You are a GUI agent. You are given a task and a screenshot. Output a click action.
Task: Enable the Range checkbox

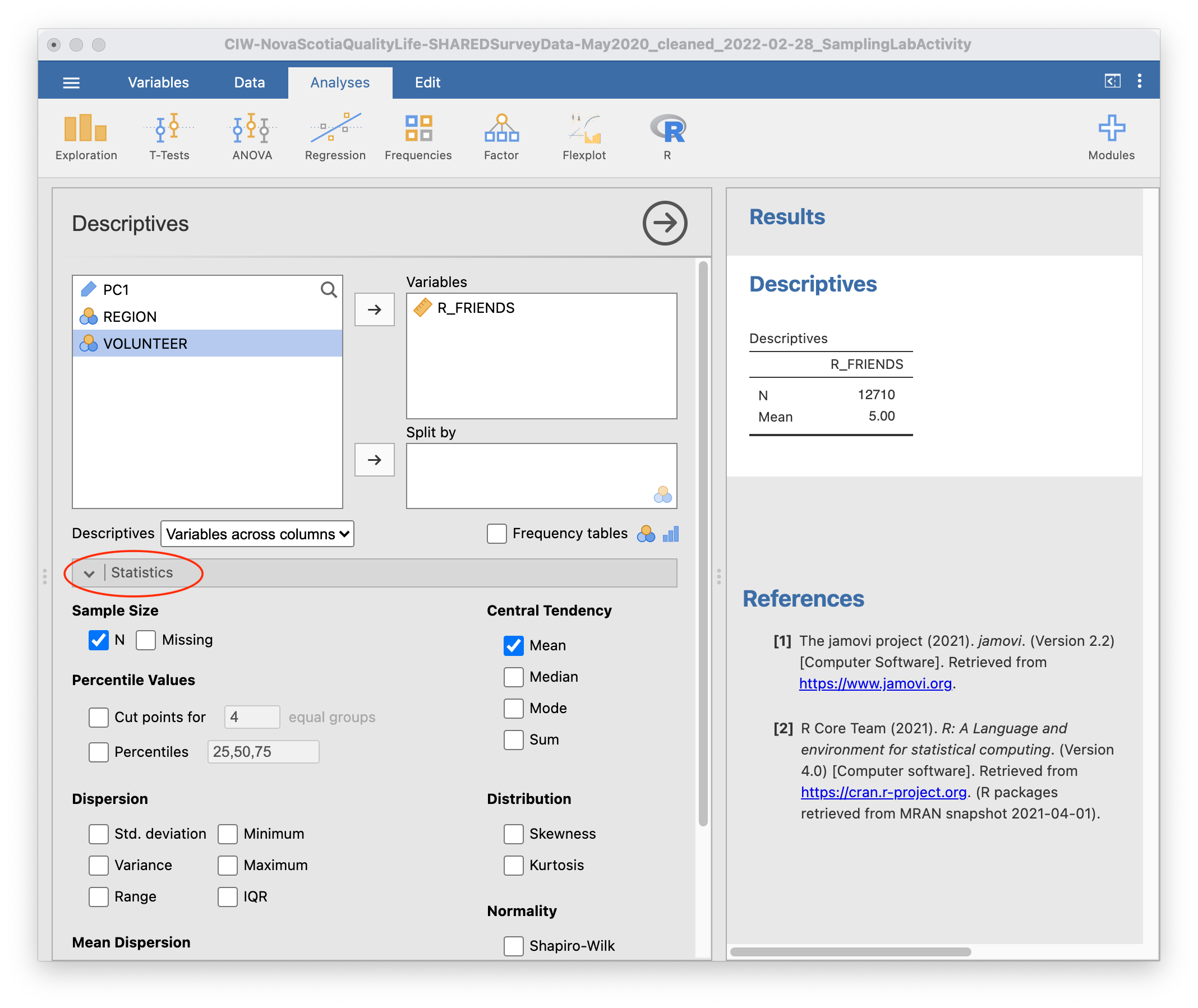point(98,897)
